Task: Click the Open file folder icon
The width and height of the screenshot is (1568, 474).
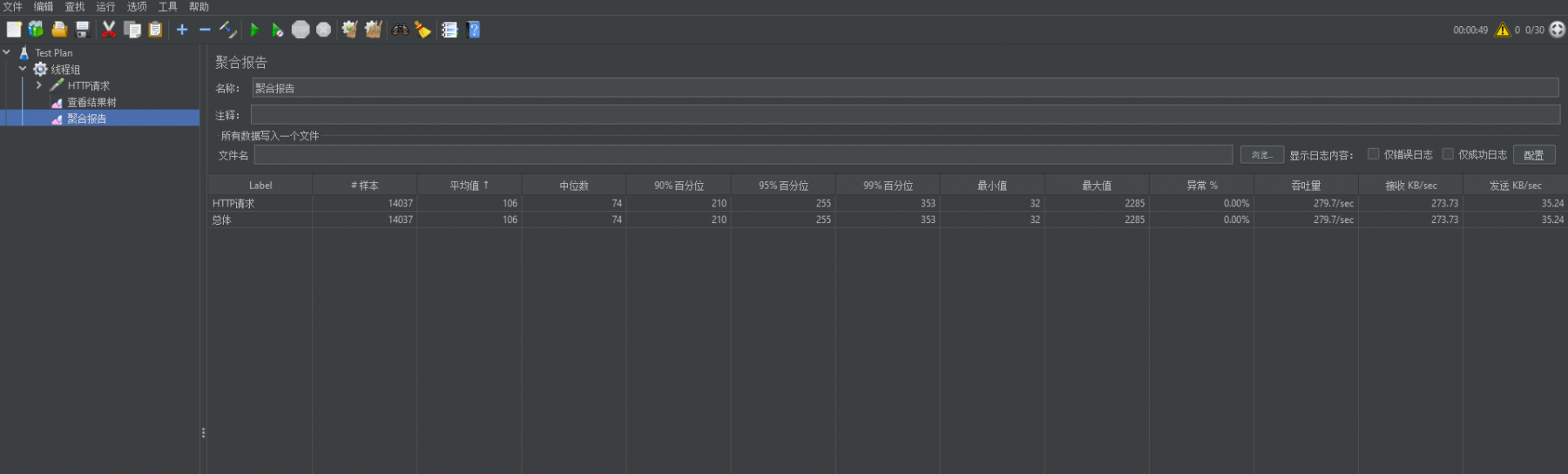Action: click(59, 30)
